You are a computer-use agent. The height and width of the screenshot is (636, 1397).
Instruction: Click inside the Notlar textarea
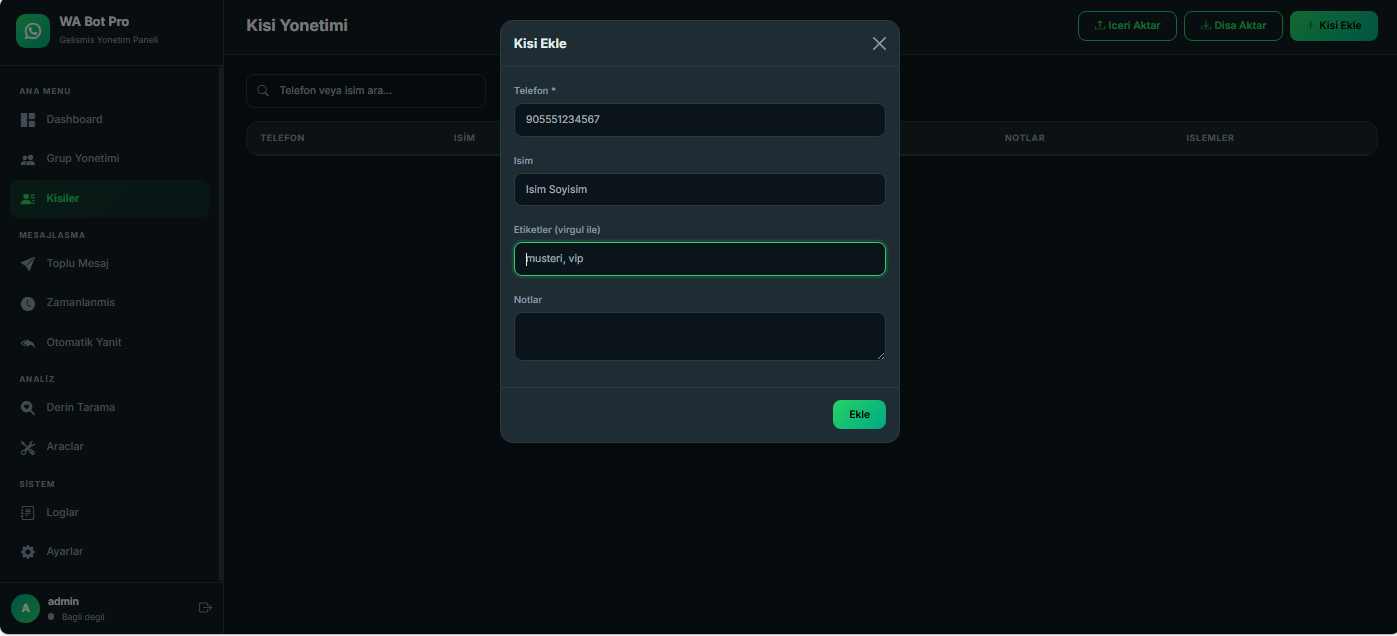pos(699,336)
